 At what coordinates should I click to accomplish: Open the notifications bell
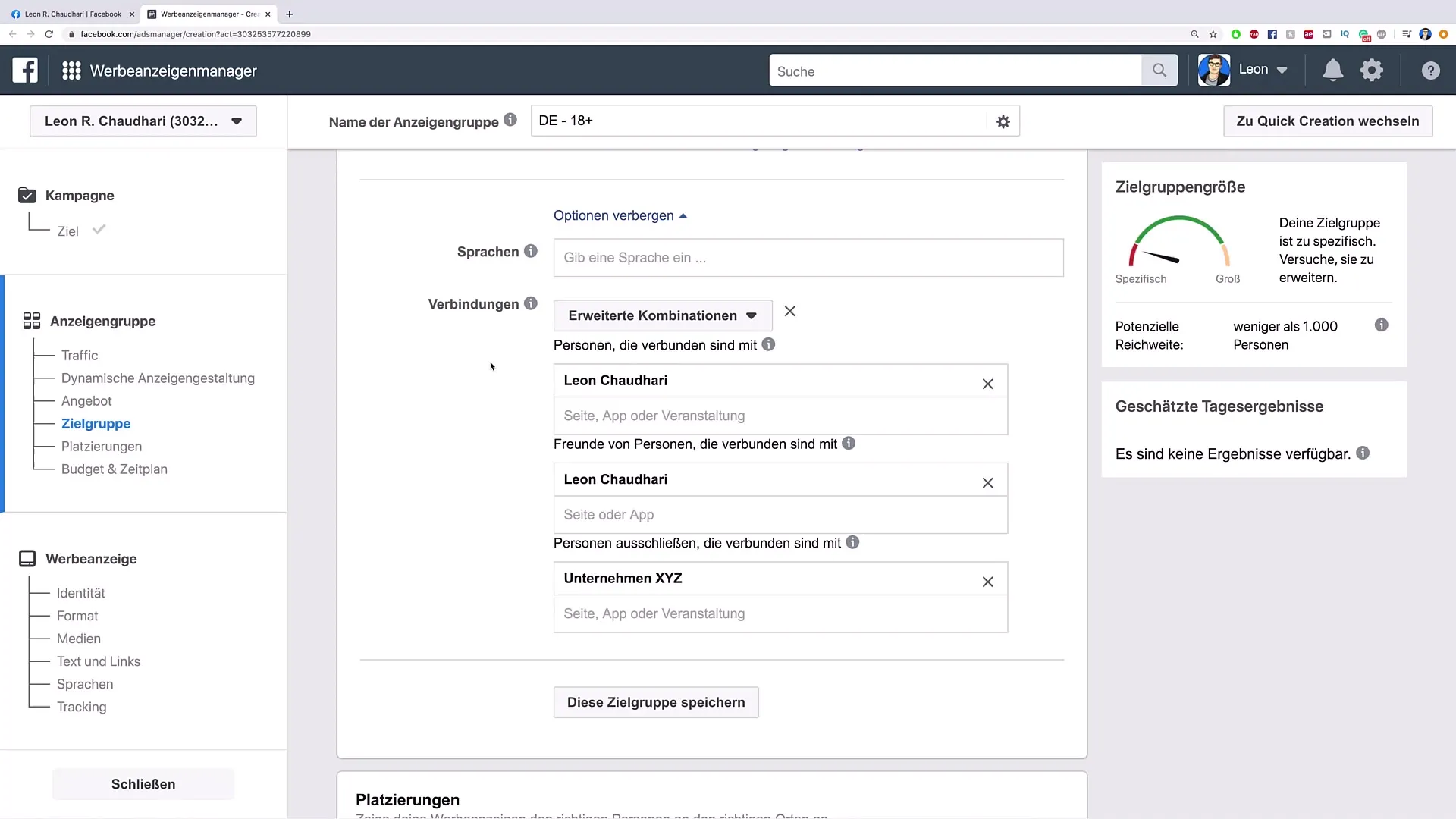1332,71
